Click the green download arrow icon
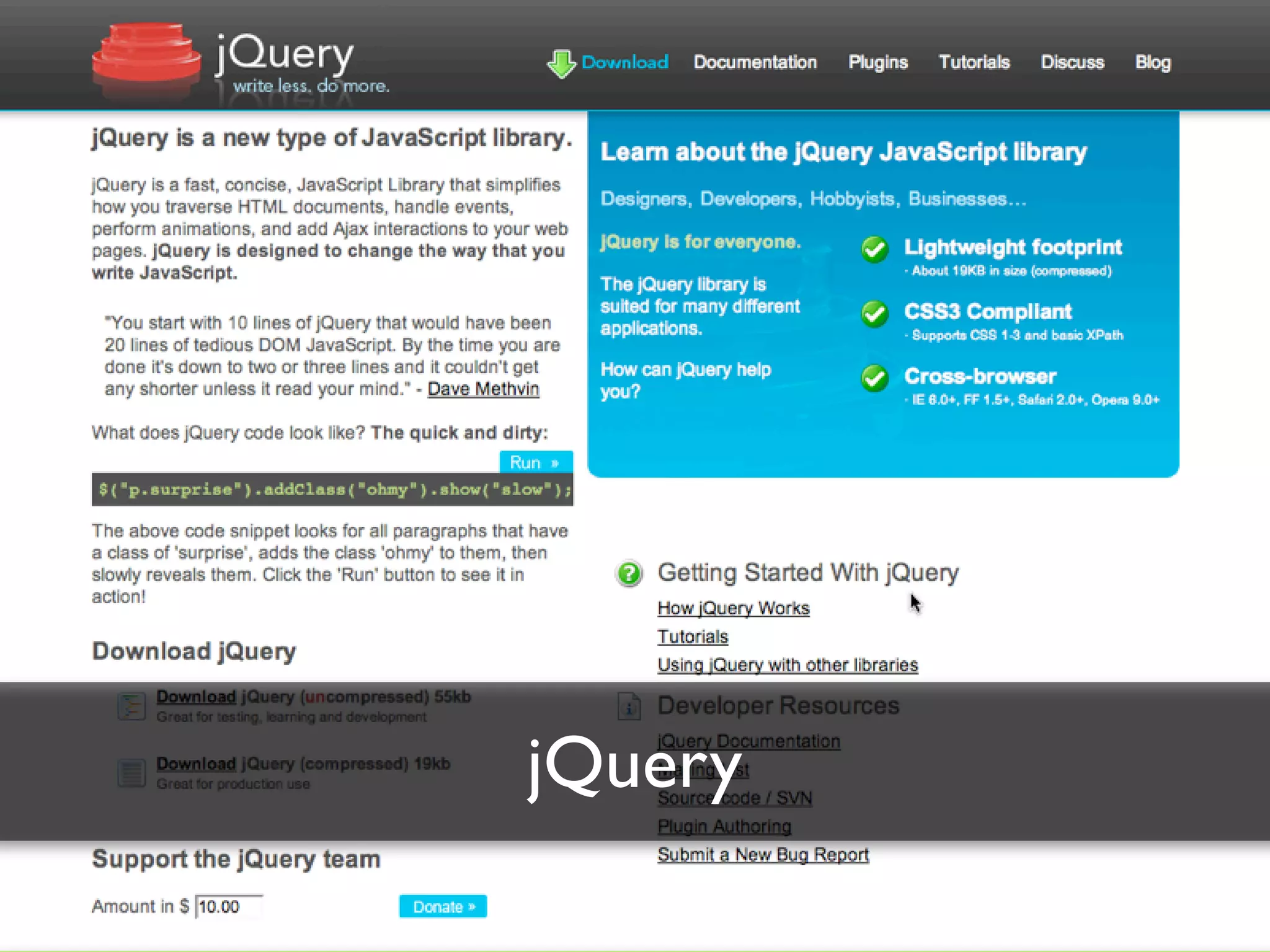The width and height of the screenshot is (1270, 952). [562, 63]
